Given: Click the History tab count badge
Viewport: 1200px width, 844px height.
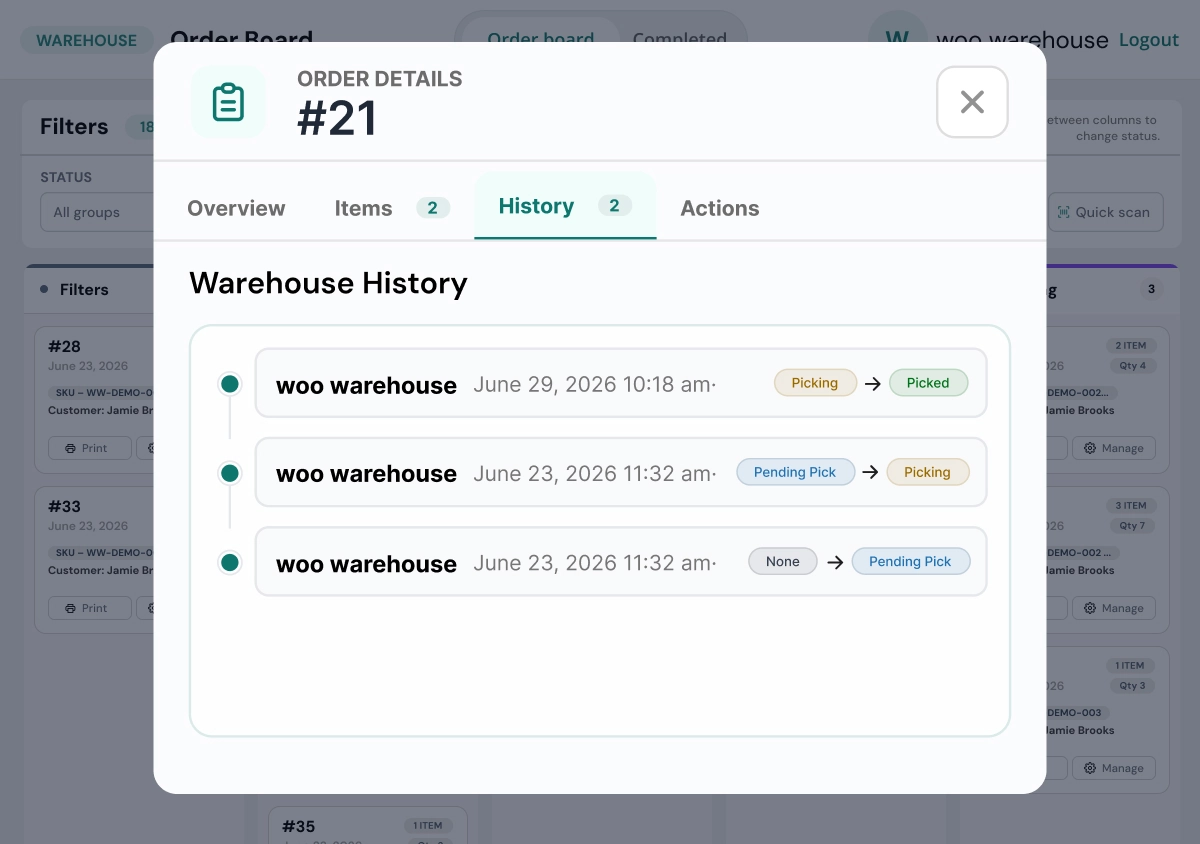Looking at the screenshot, I should click(614, 206).
